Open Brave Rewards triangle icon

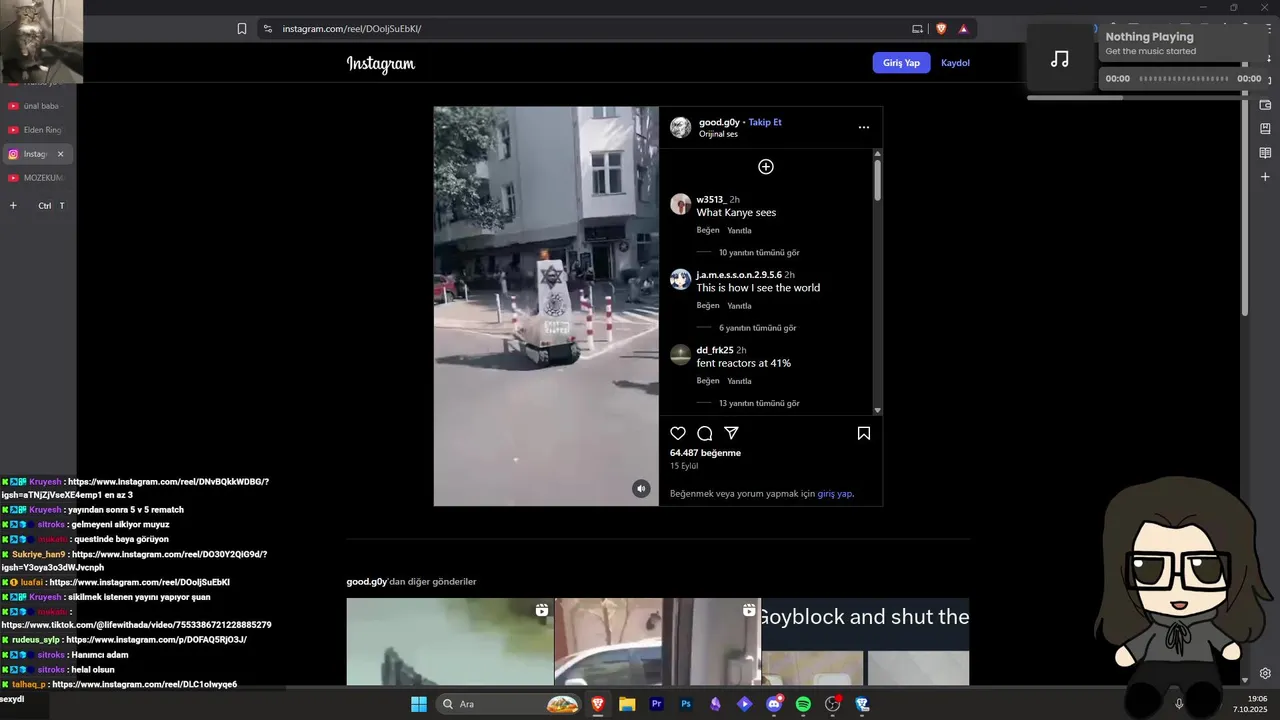coord(964,29)
